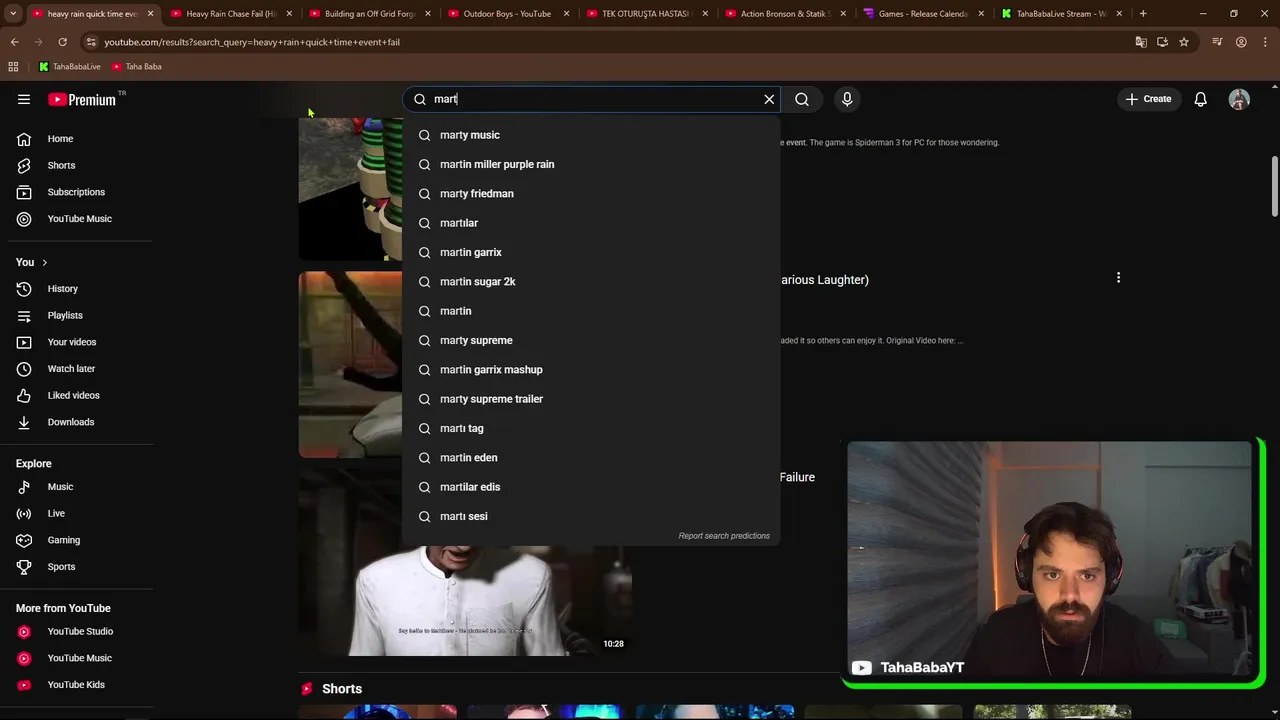Viewport: 1280px width, 720px height.
Task: Open Subscriptions in sidebar
Action: click(x=77, y=192)
